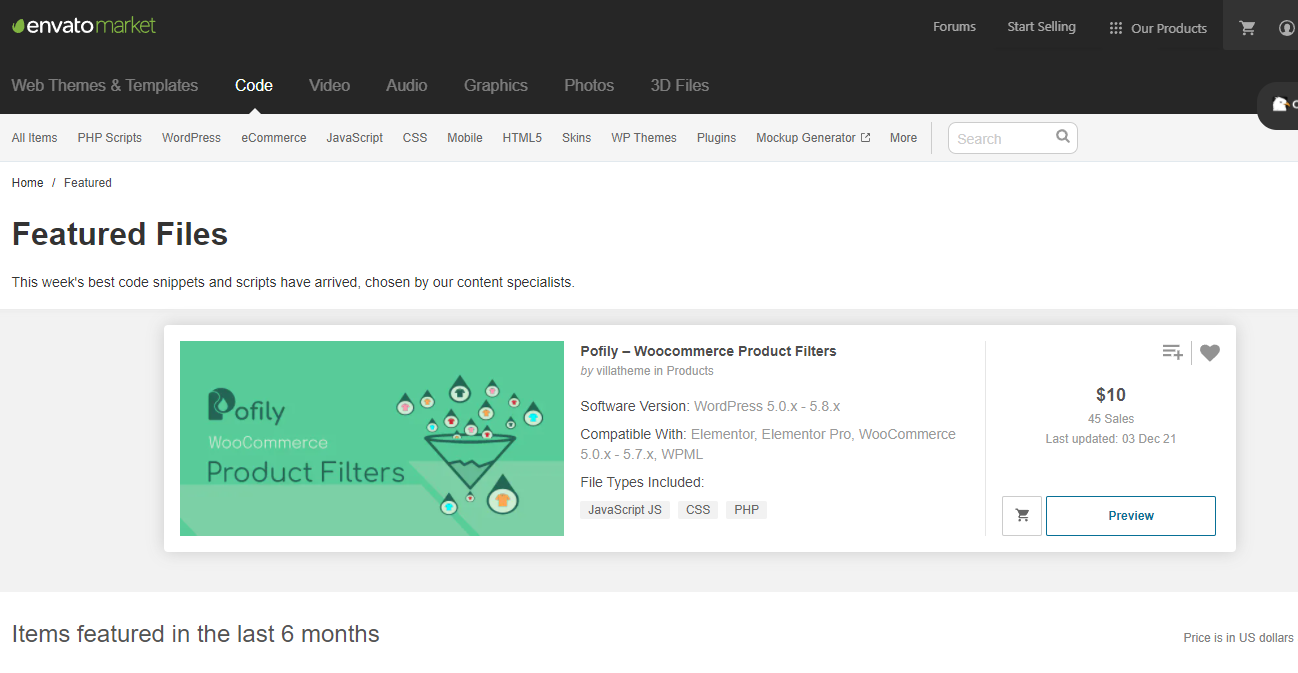
Task: Expand the More menu
Action: pos(903,138)
